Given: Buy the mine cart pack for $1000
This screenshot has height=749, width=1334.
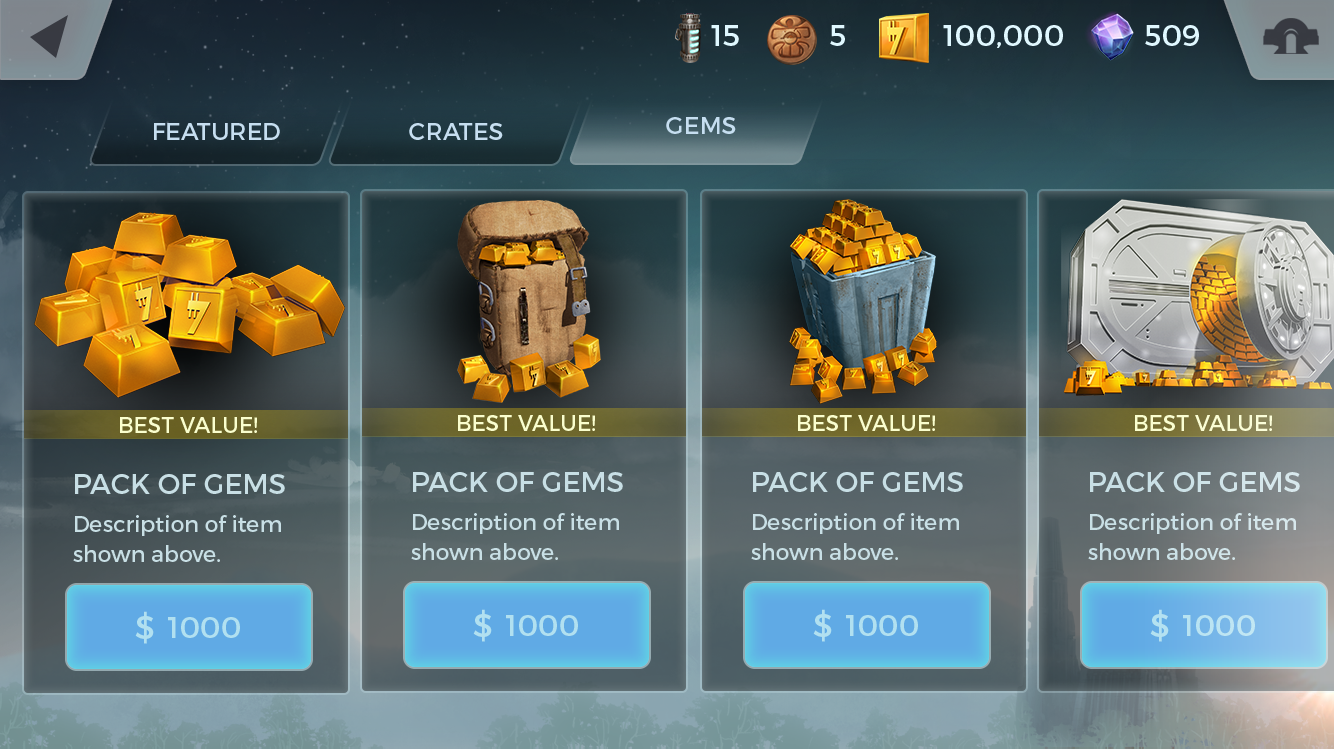Looking at the screenshot, I should click(x=867, y=625).
